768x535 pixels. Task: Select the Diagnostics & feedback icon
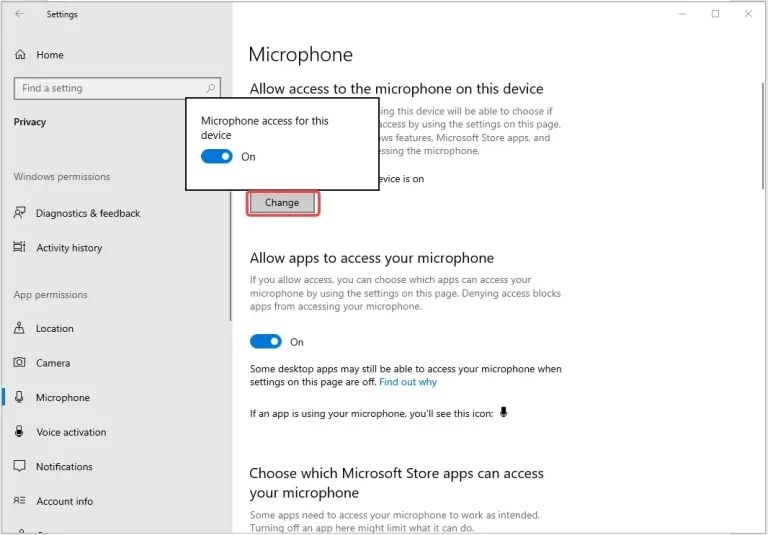20,213
